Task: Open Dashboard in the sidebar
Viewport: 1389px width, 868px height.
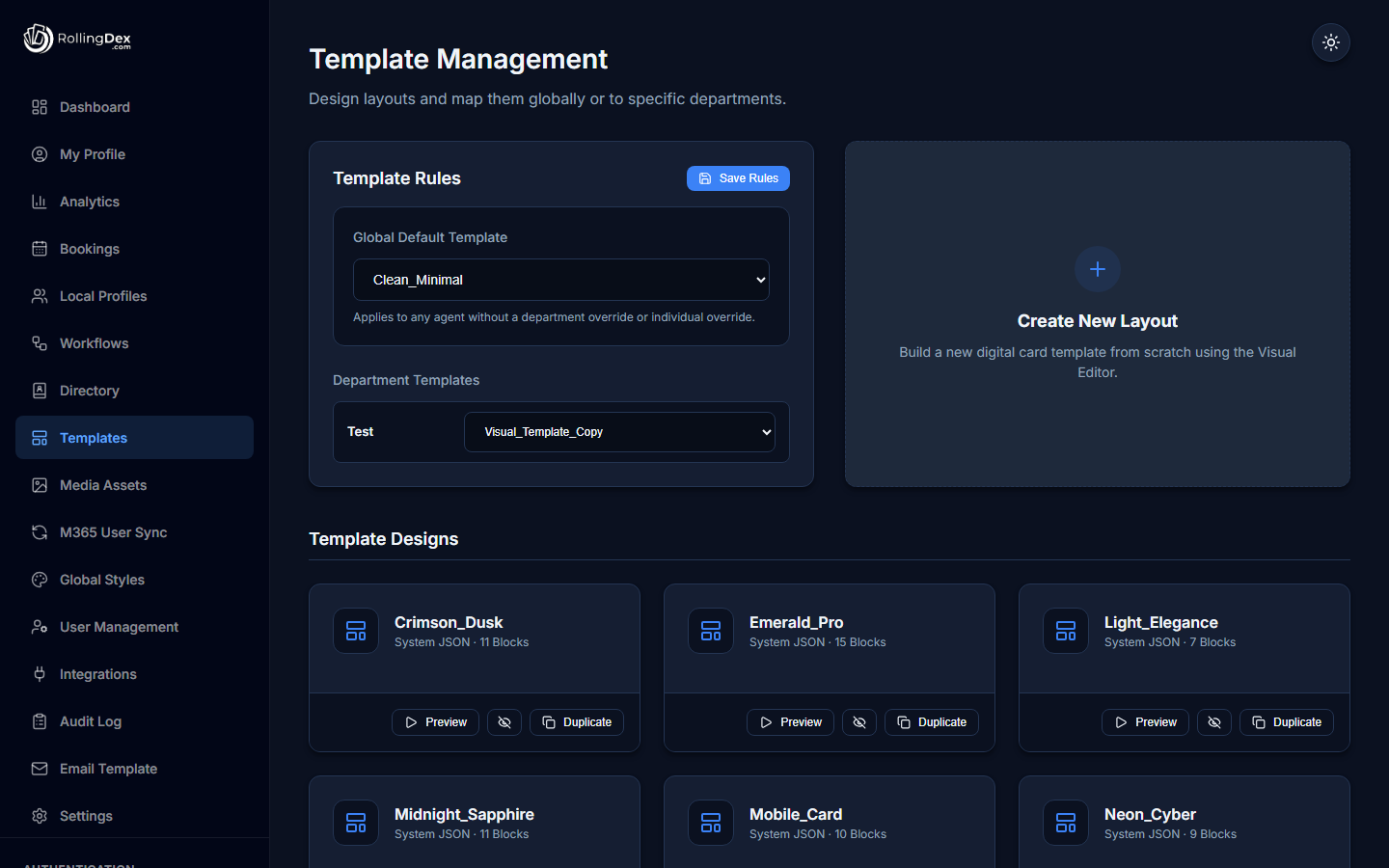Action: [x=134, y=107]
